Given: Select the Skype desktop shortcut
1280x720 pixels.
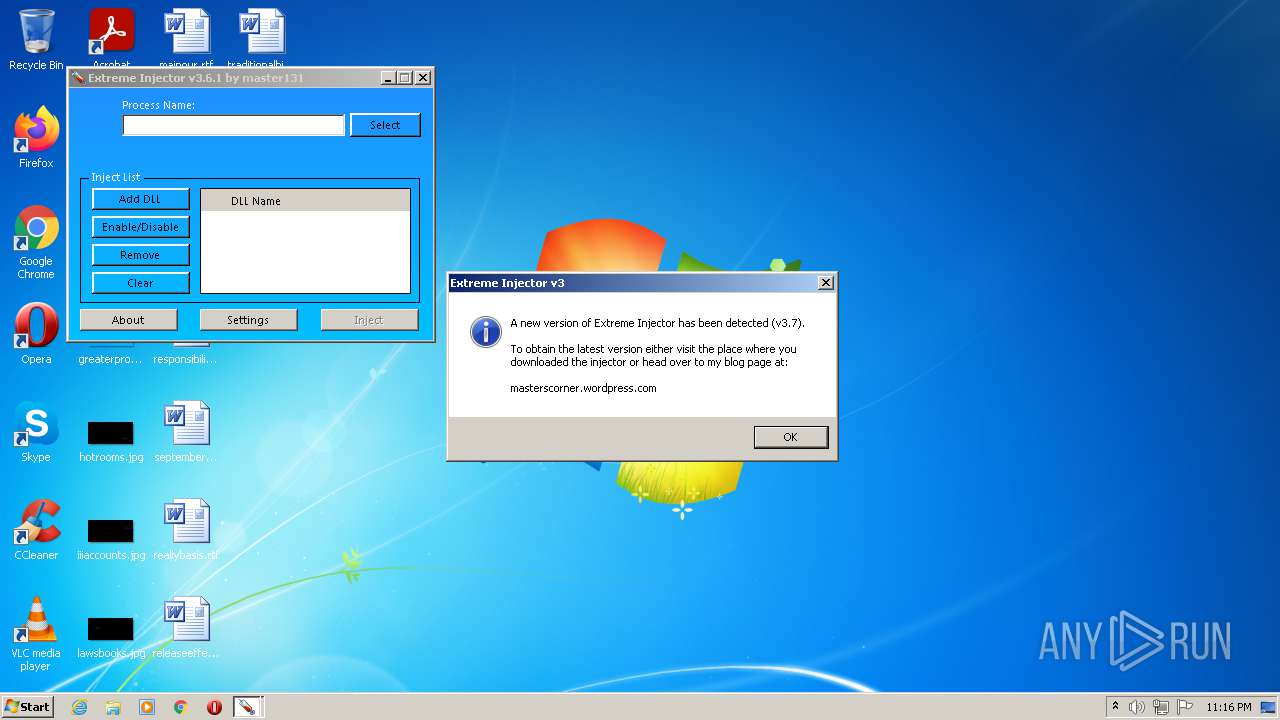Looking at the screenshot, I should (36, 431).
